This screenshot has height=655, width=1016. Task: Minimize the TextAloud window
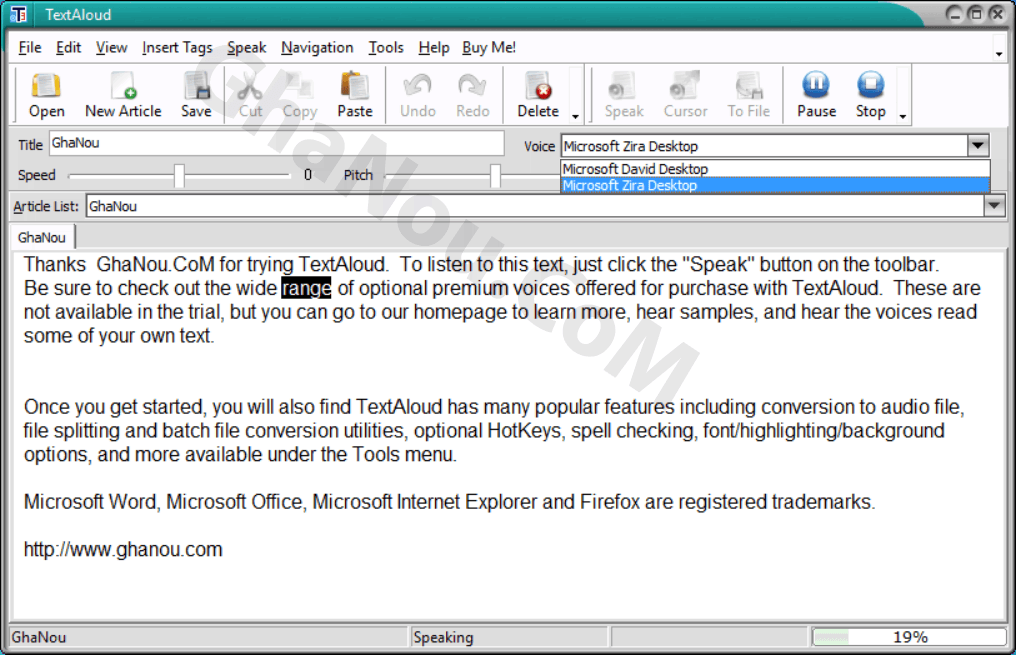tap(954, 14)
